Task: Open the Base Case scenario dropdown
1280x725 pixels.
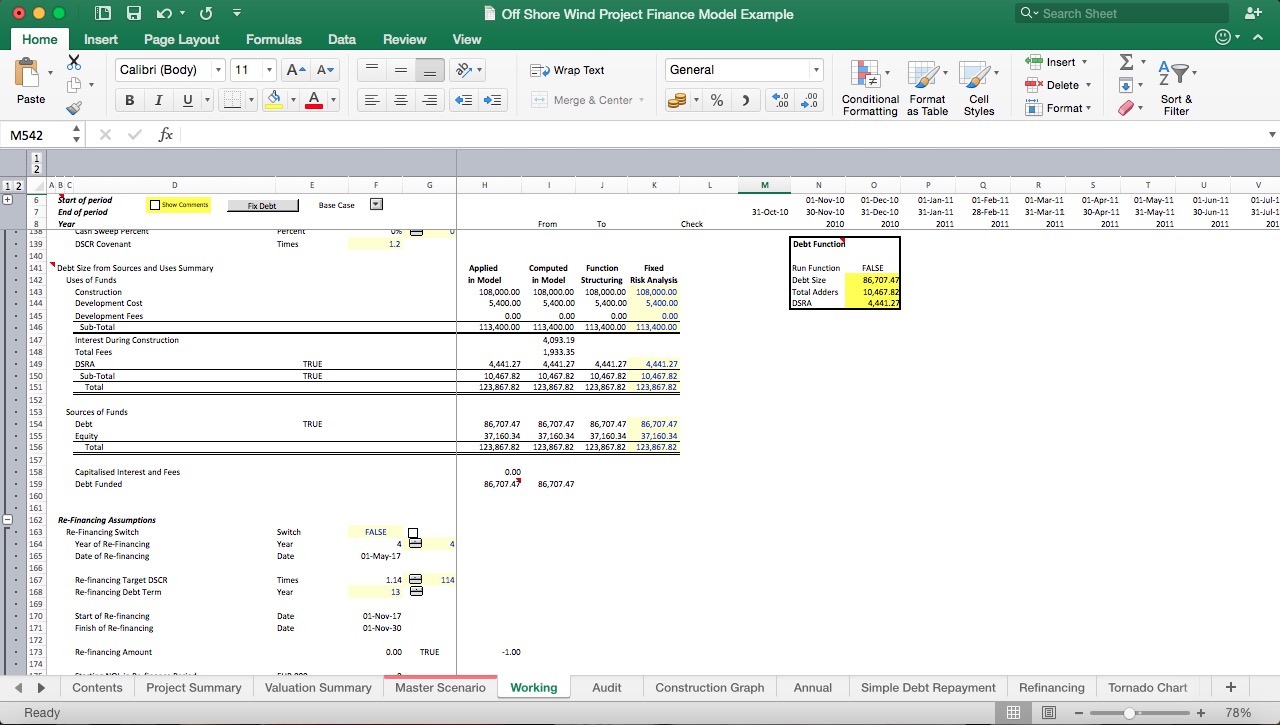Action: pos(376,205)
